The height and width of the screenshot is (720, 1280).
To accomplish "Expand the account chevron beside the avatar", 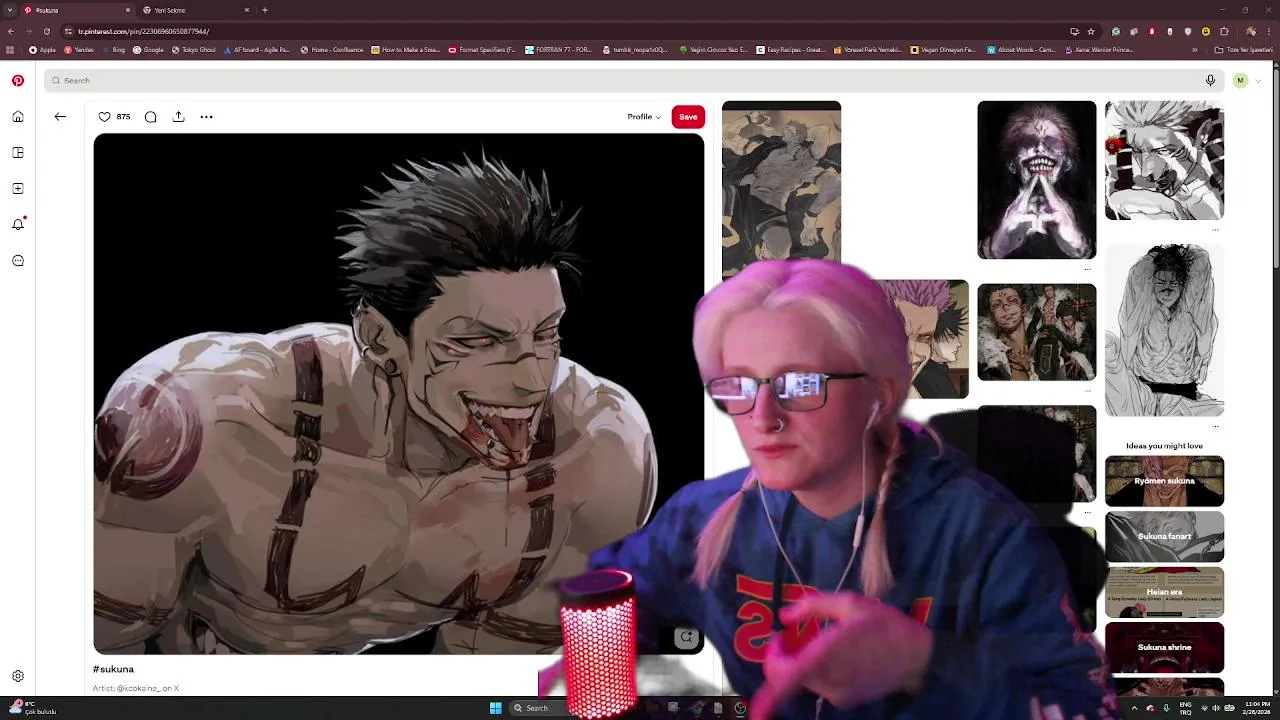I will point(1258,81).
